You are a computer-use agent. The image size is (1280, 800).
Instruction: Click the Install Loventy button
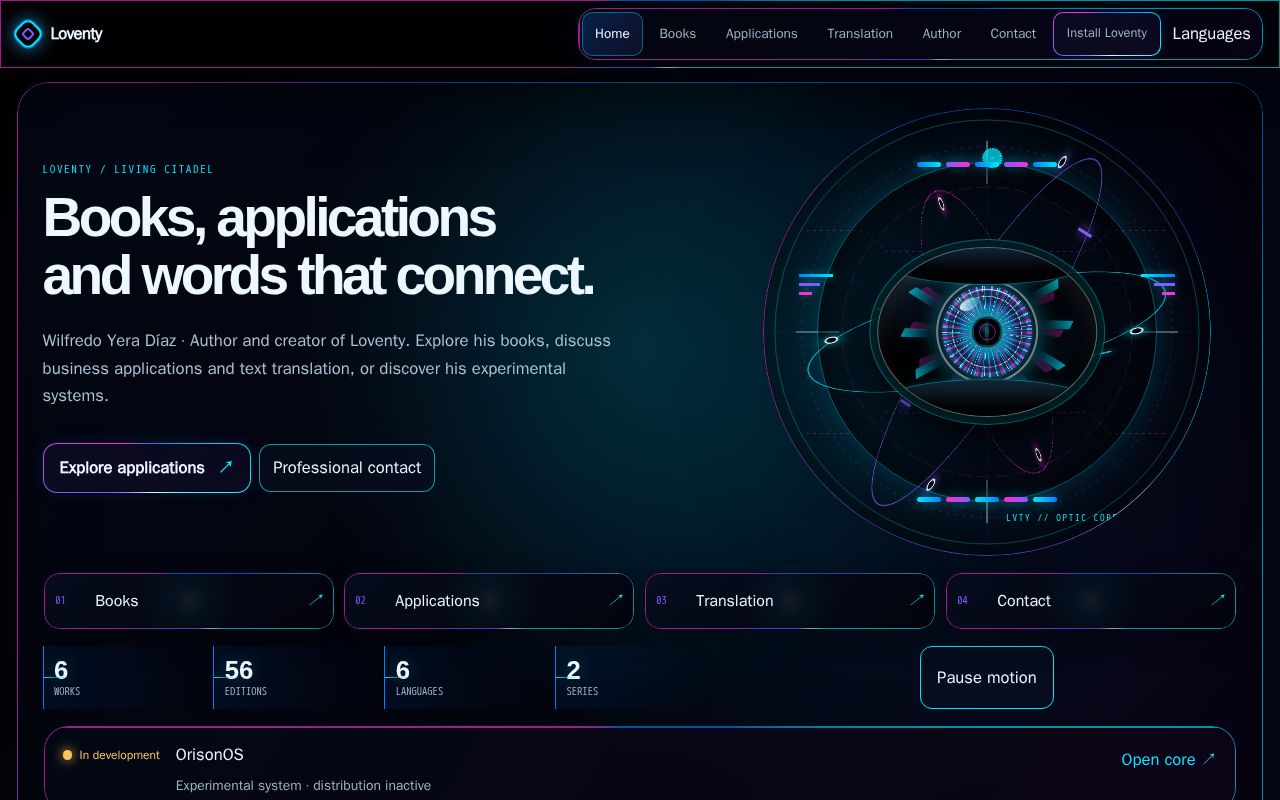tap(1107, 34)
